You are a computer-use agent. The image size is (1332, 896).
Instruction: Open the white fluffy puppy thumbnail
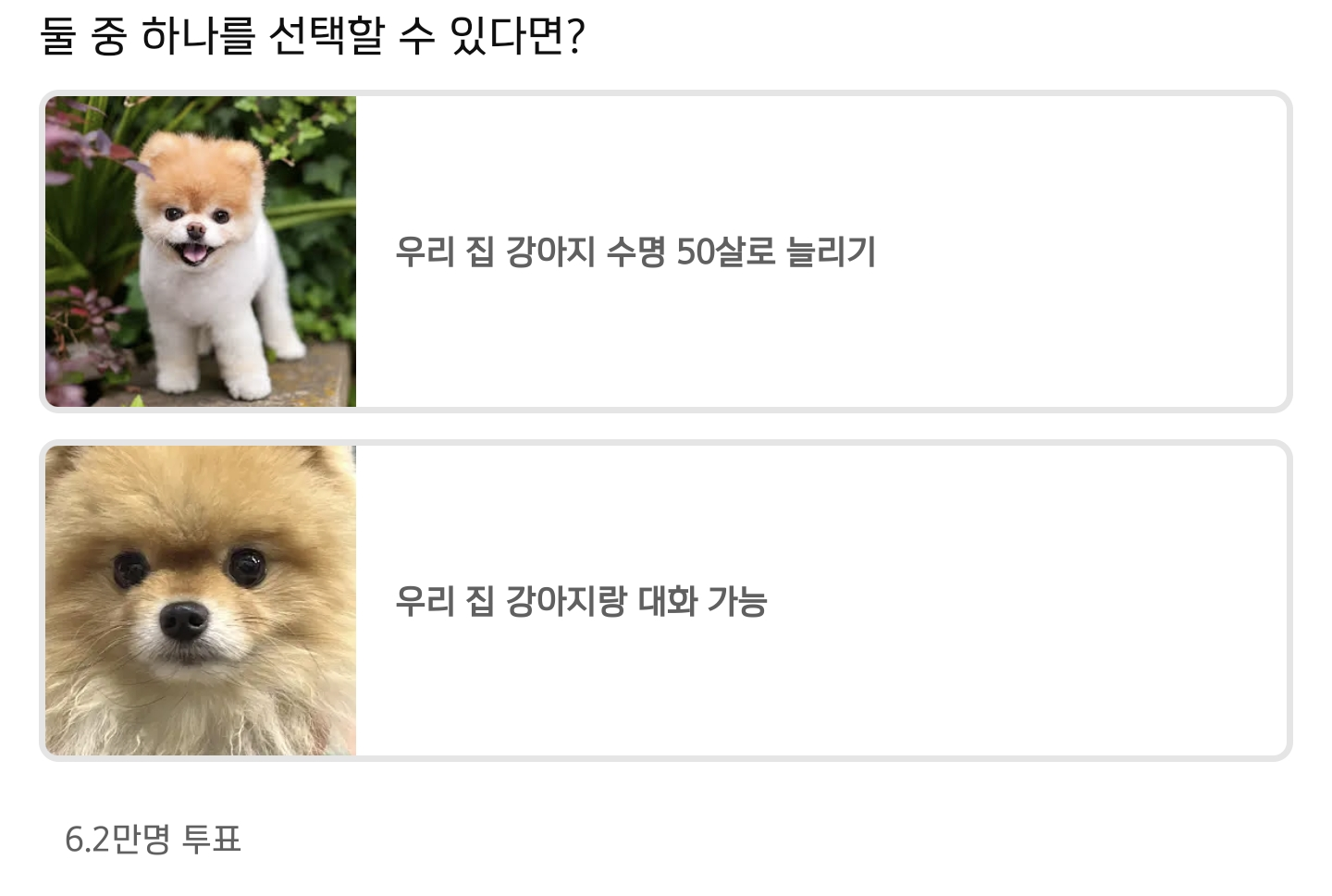tap(201, 252)
